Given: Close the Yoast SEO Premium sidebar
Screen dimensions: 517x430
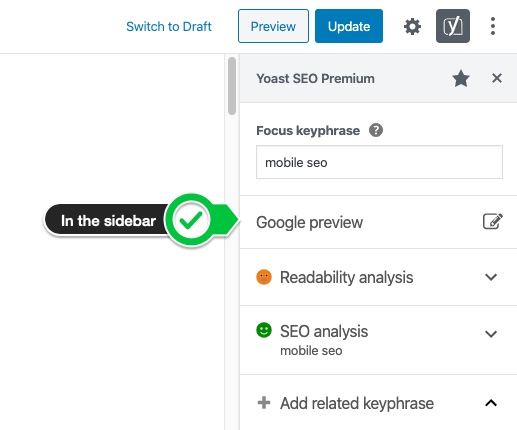Looking at the screenshot, I should (497, 78).
